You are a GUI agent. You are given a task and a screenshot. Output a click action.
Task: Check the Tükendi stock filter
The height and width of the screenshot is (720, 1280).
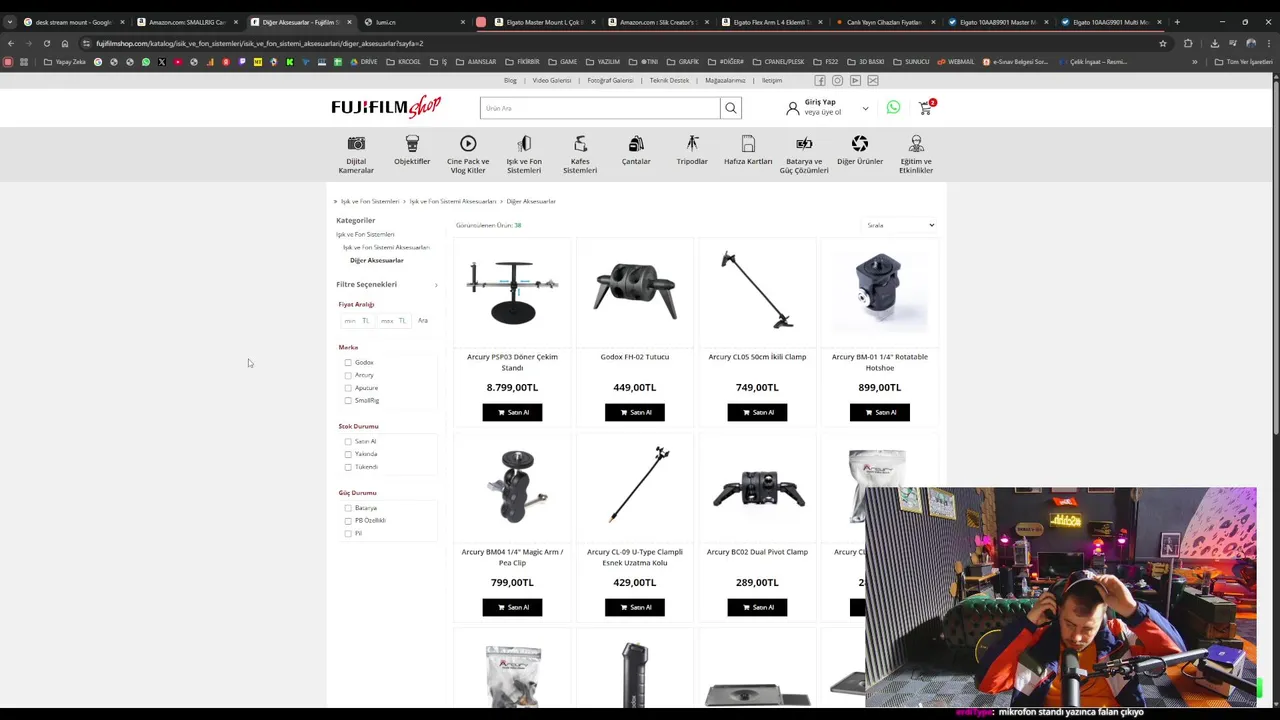point(348,467)
